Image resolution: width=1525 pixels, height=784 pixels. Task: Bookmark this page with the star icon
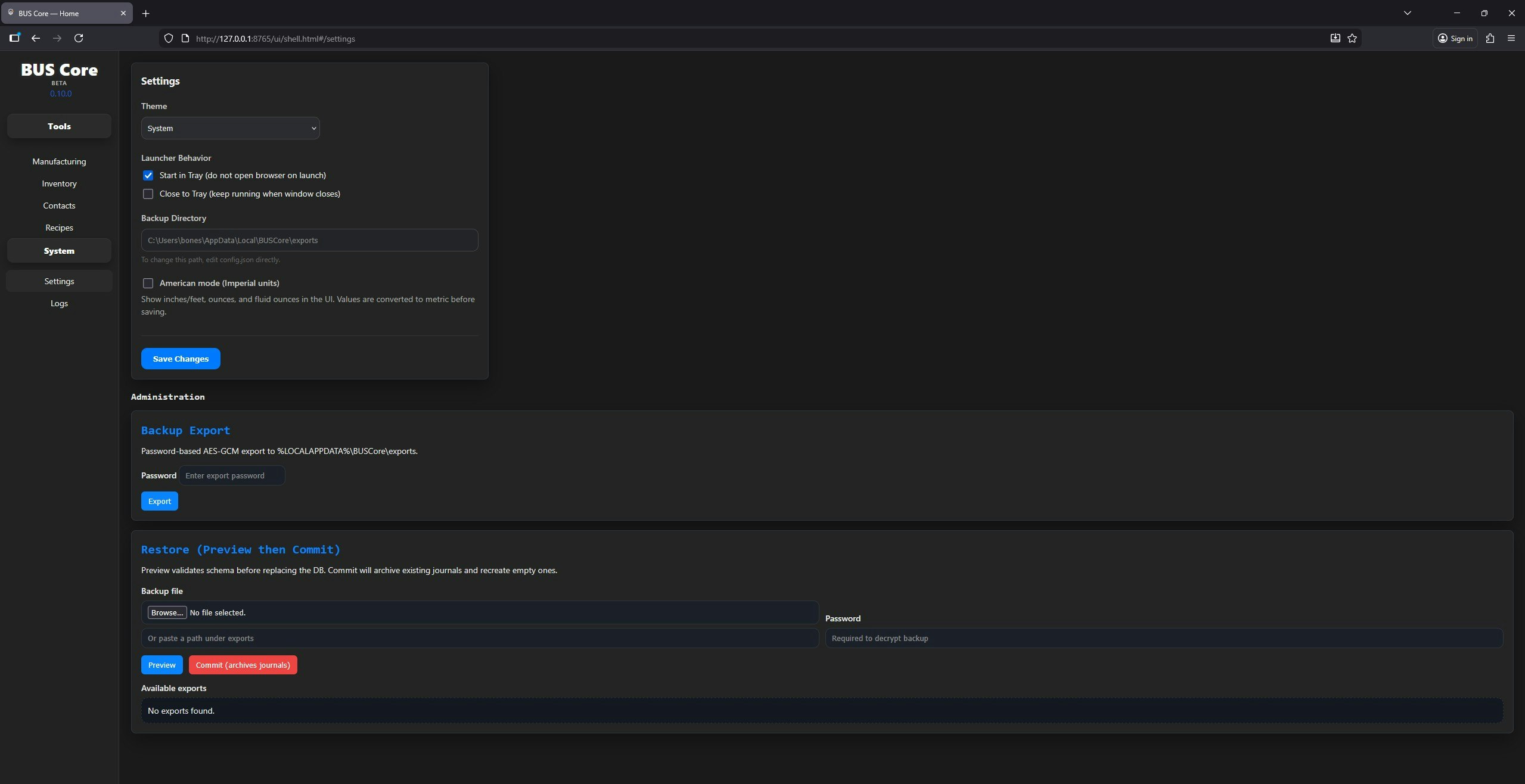click(x=1352, y=38)
